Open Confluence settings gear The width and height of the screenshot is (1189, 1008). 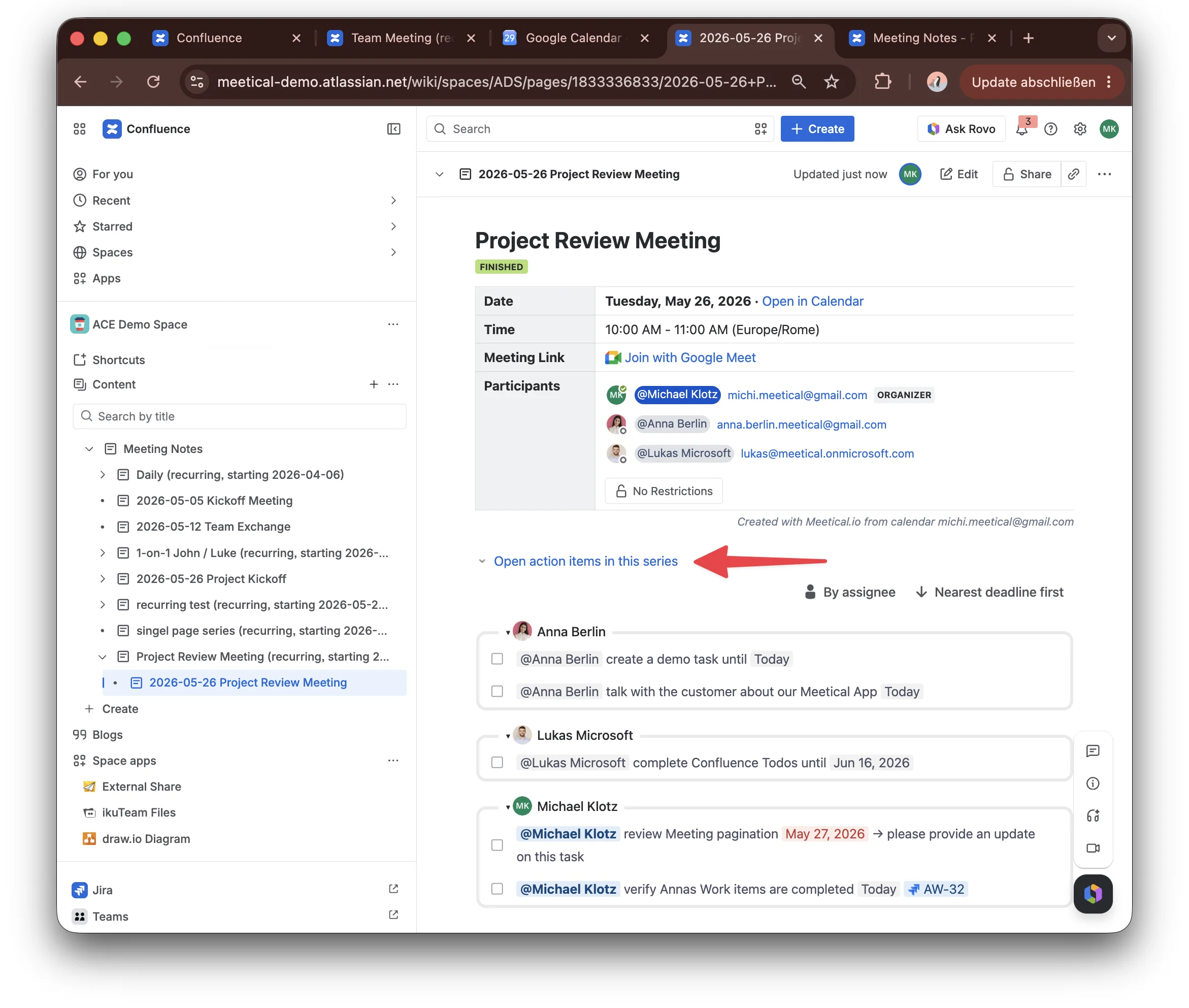(x=1080, y=129)
